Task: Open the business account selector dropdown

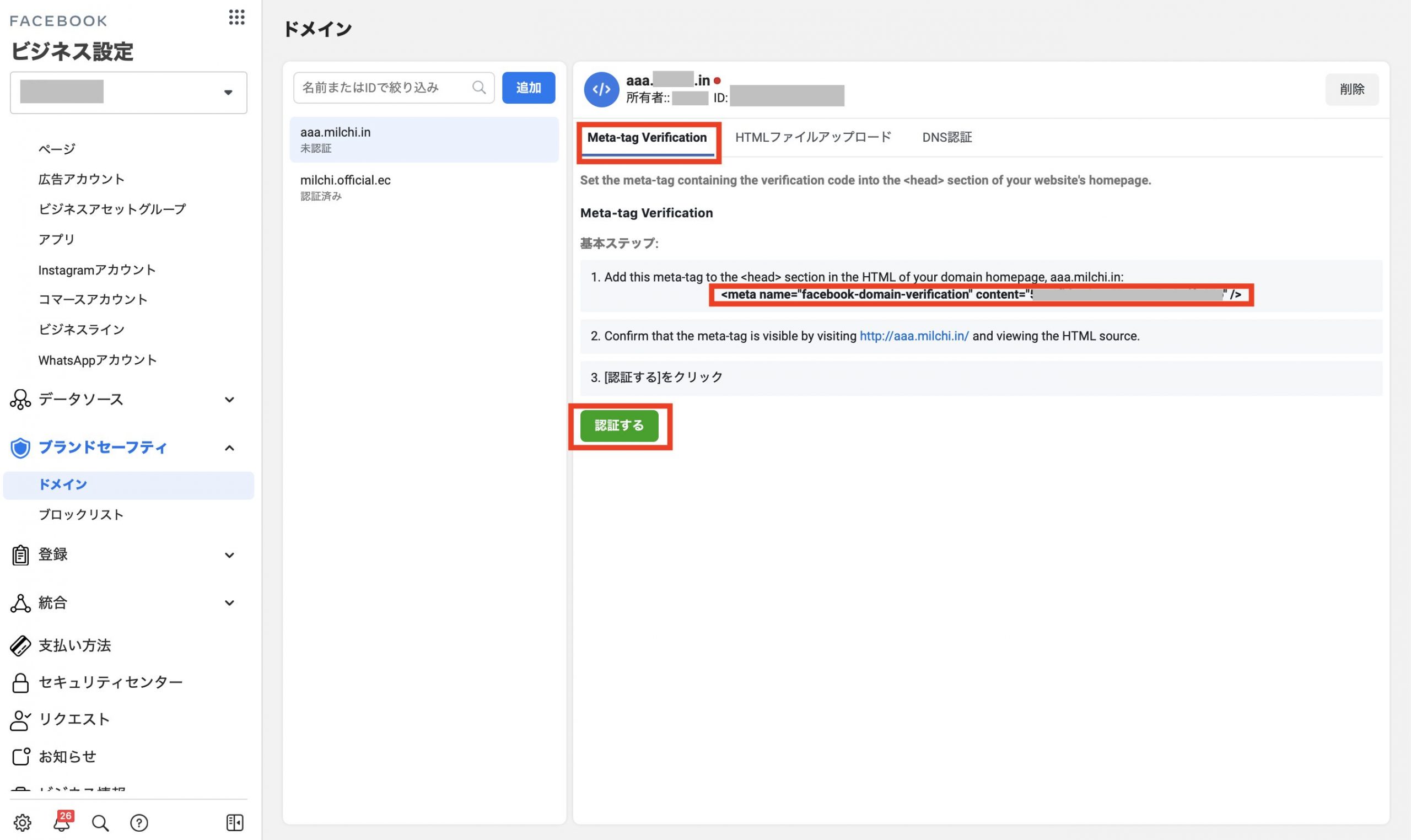Action: point(128,92)
